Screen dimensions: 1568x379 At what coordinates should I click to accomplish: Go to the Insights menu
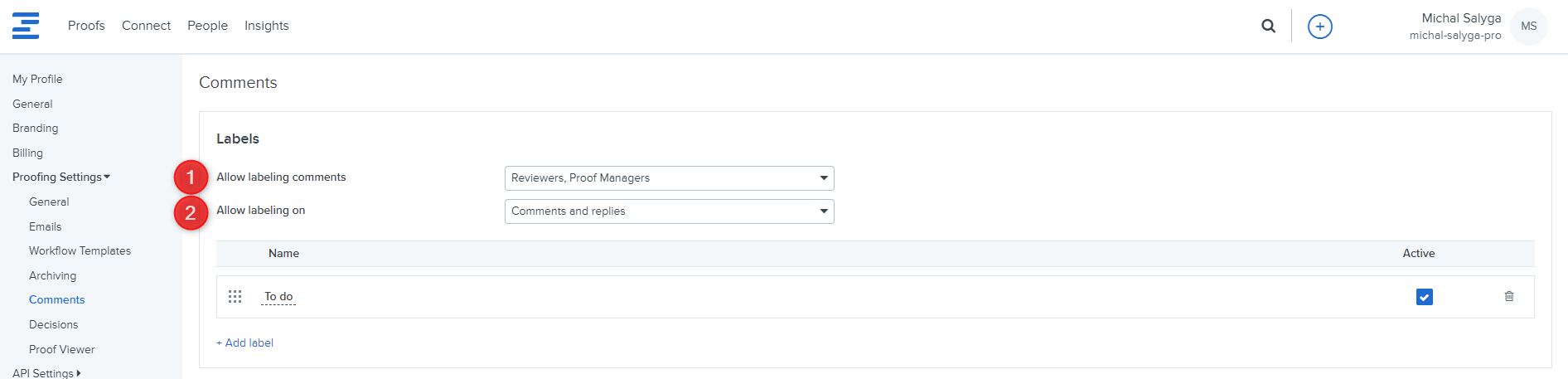[x=266, y=26]
